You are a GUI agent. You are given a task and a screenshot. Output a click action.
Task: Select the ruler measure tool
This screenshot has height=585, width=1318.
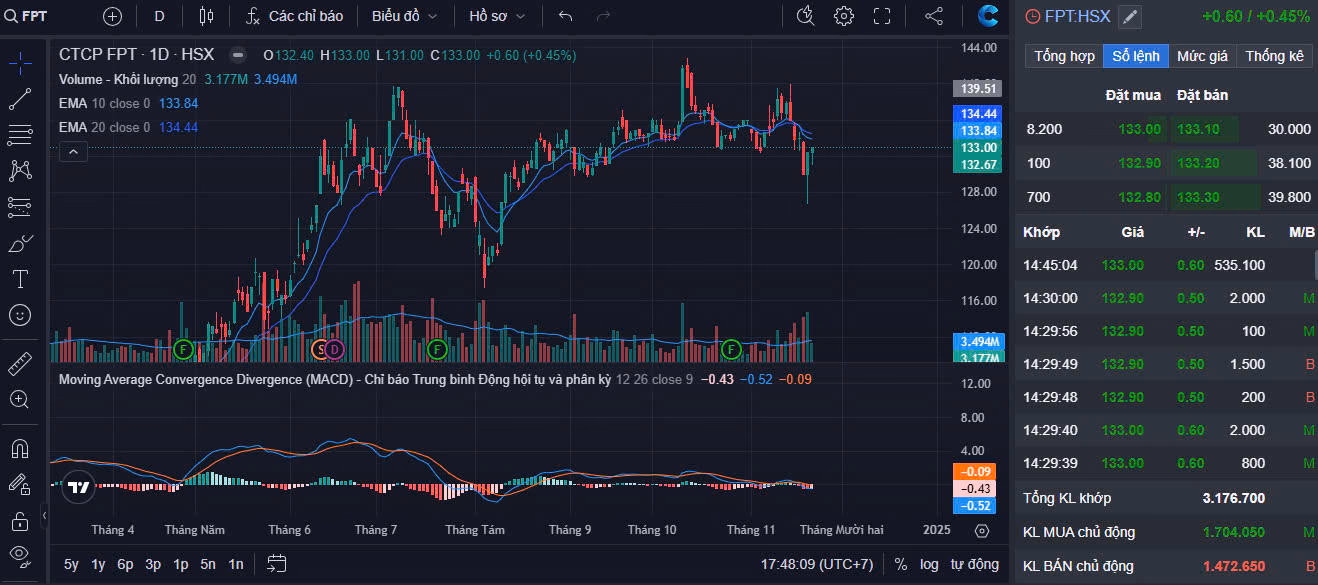[20, 363]
